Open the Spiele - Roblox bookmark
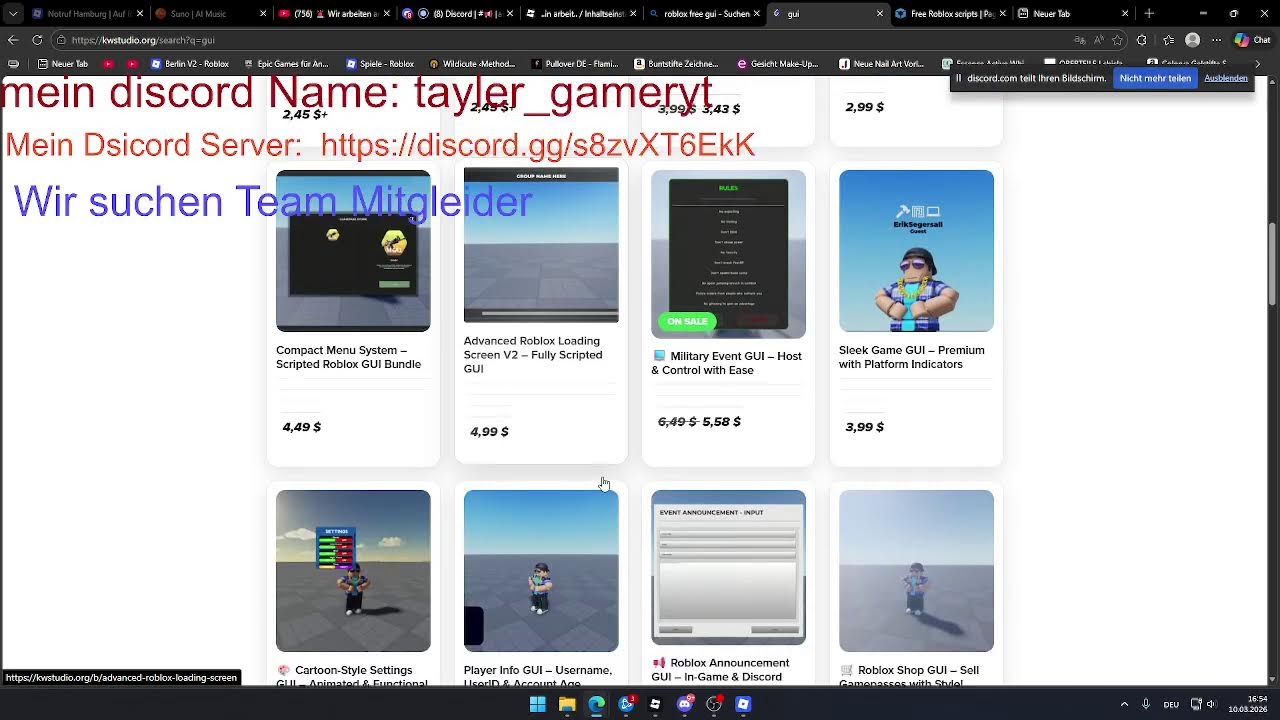Image resolution: width=1280 pixels, height=720 pixels. point(380,64)
